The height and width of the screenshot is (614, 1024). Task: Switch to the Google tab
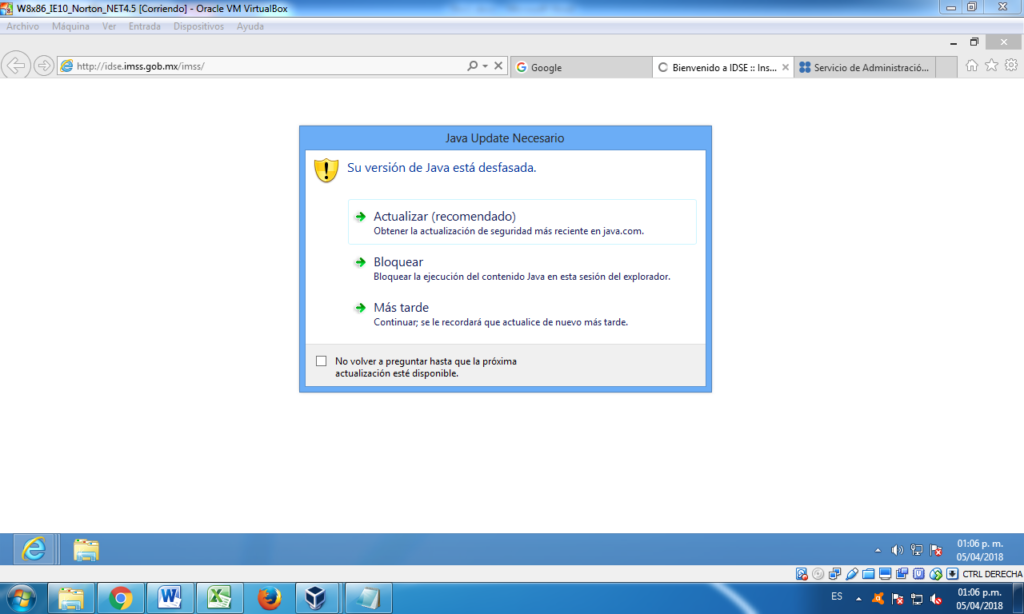(579, 67)
